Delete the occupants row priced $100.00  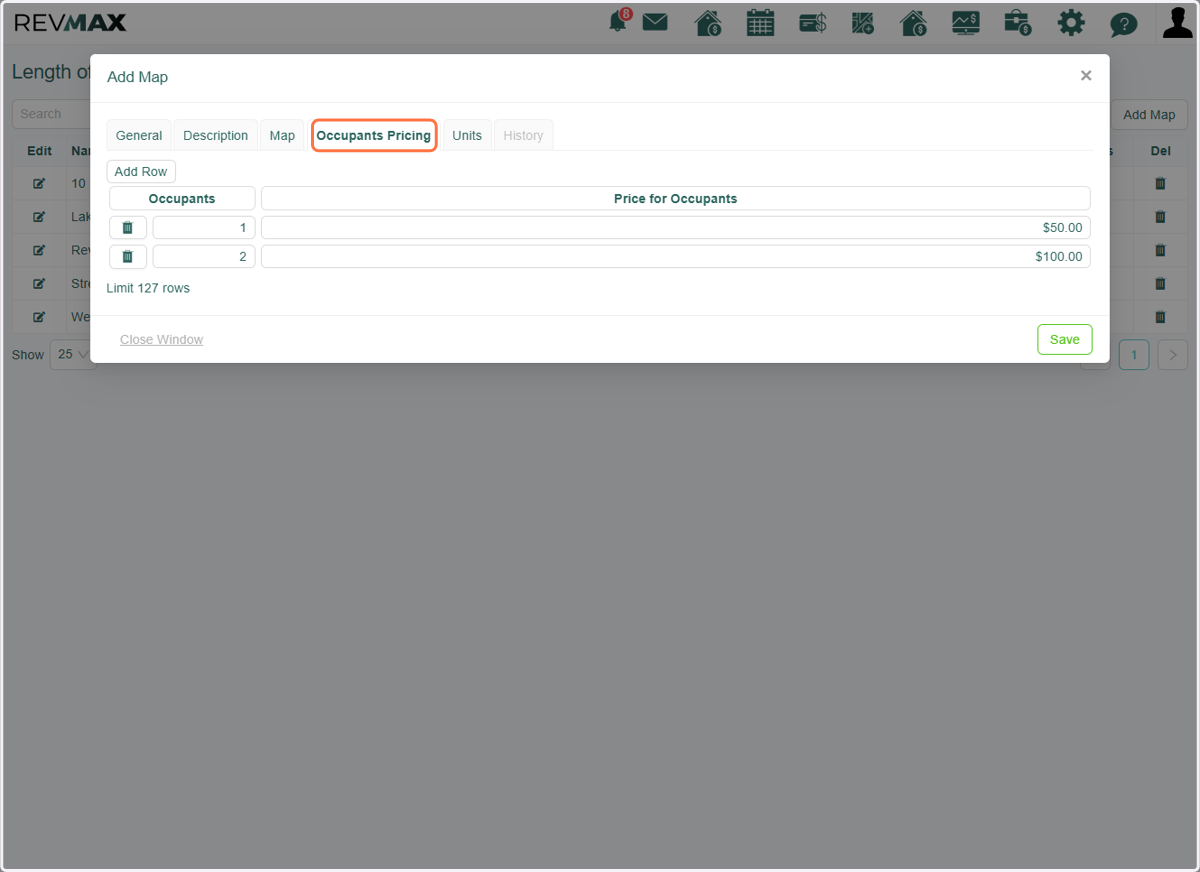click(128, 257)
